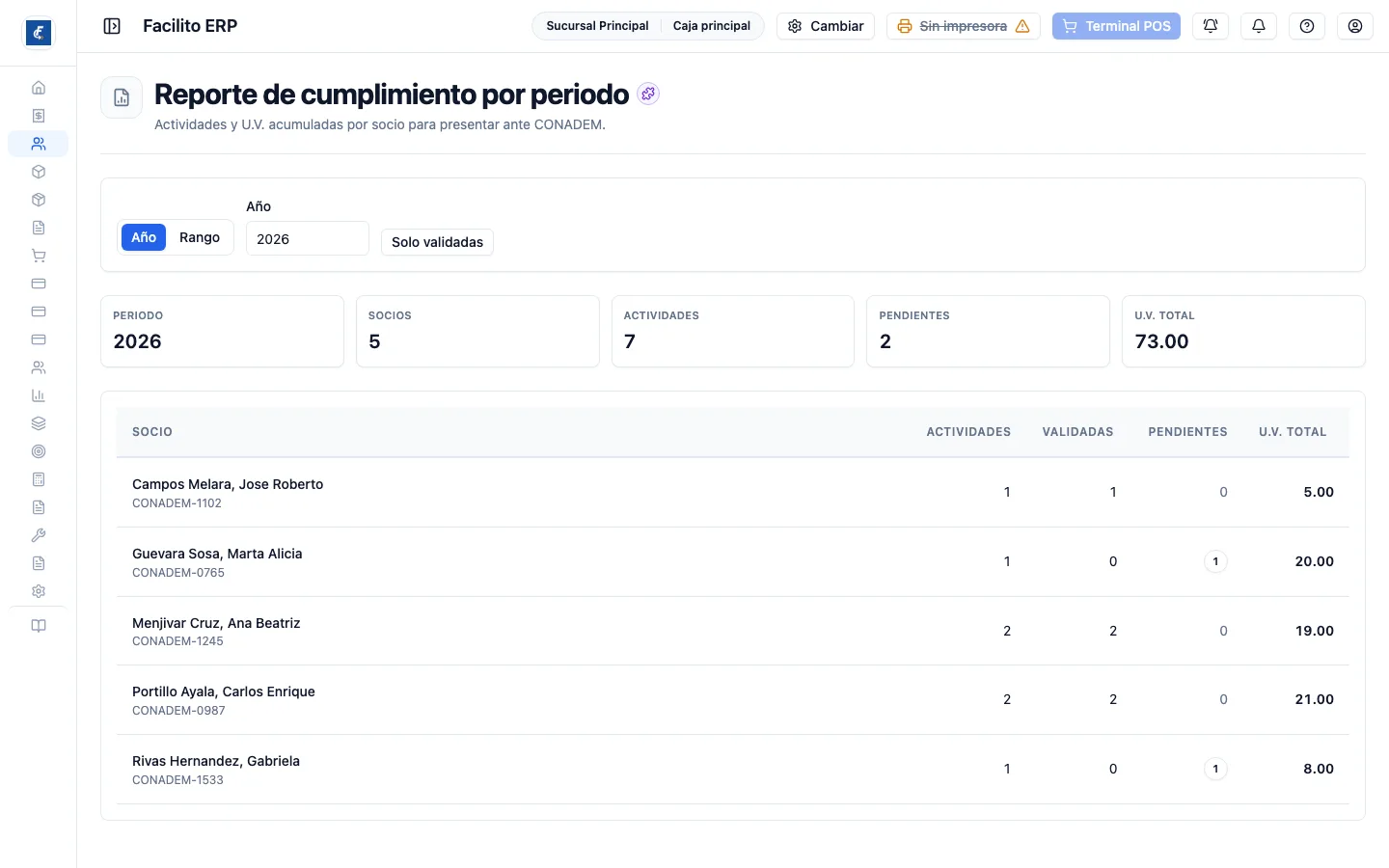This screenshot has width=1389, height=868.
Task: Open the help question mark icon
Action: coord(1307,26)
